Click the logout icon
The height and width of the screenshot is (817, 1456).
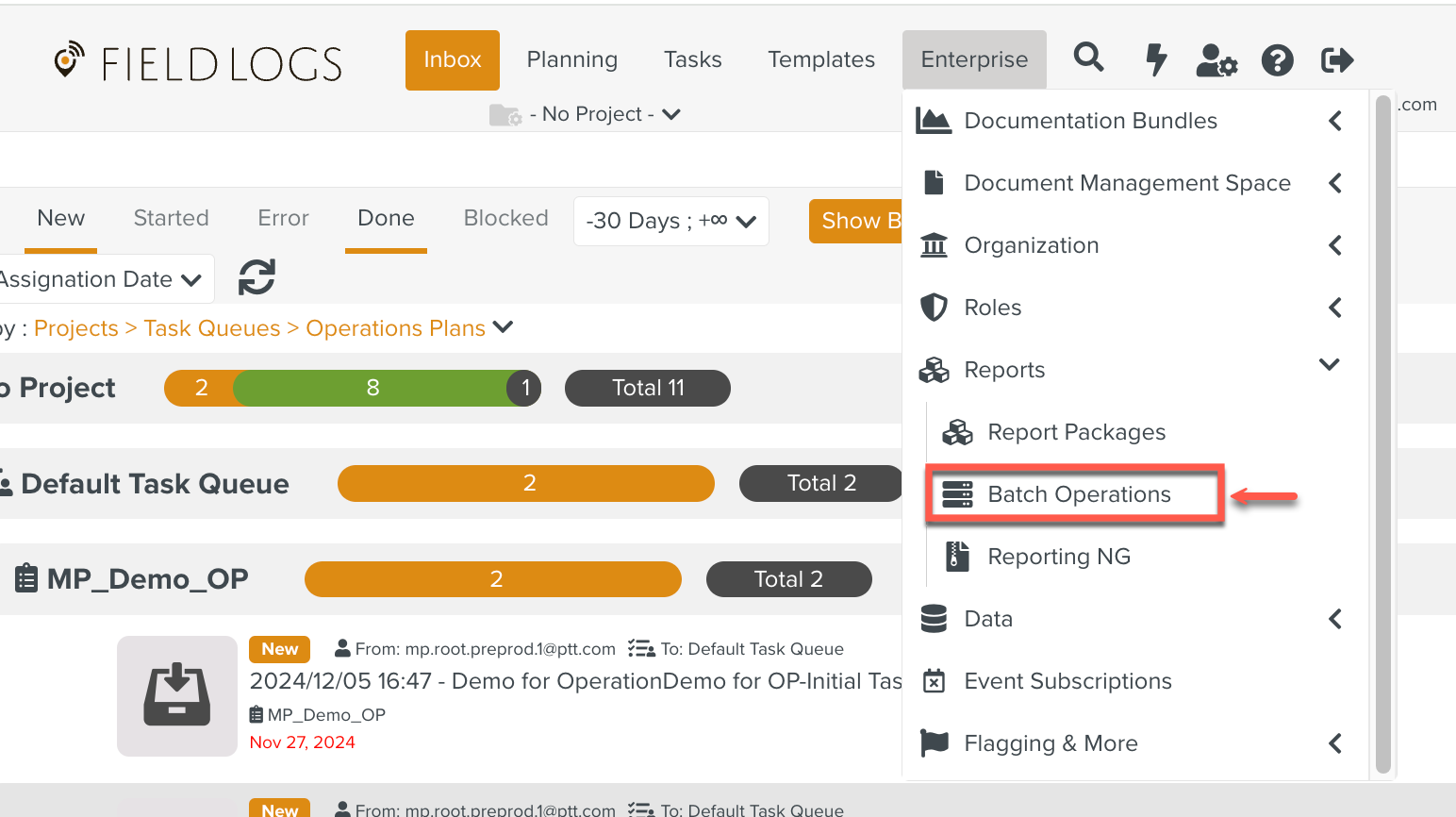click(1337, 60)
